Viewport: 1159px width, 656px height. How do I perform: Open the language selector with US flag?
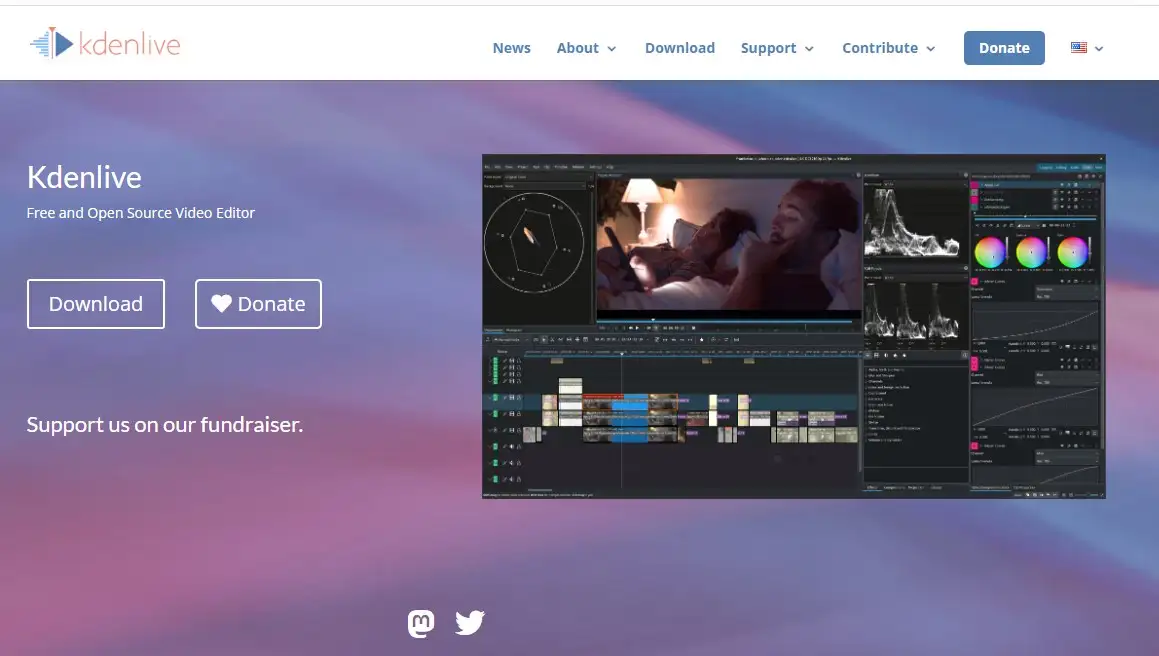pos(1087,48)
